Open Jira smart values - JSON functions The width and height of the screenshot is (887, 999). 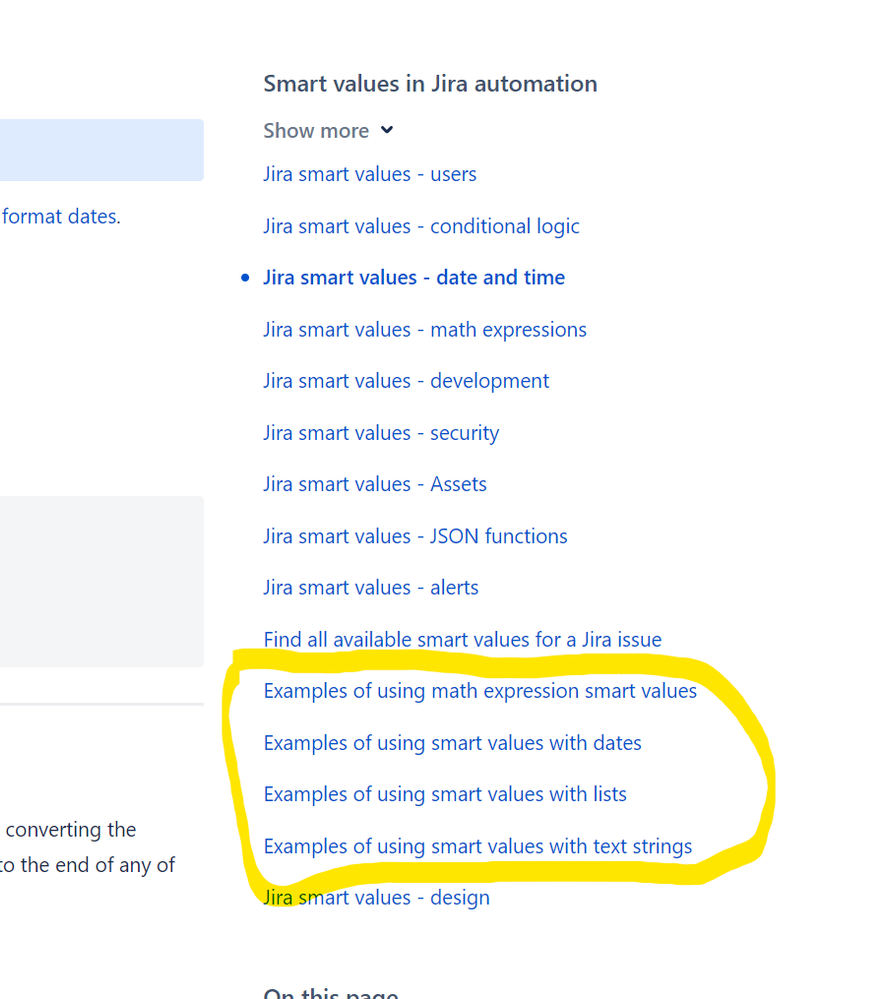point(415,535)
